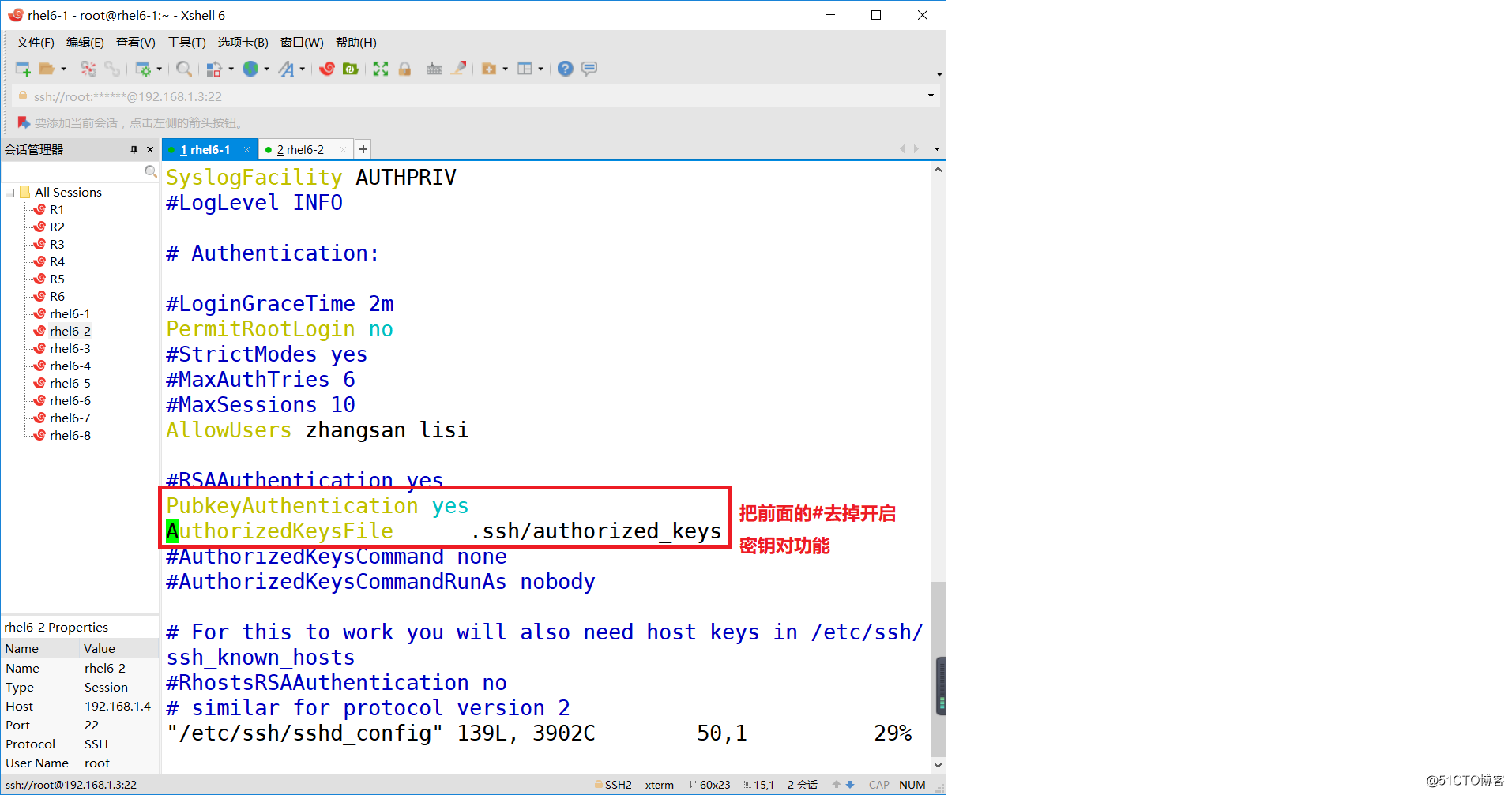Launch Xftp with the red swirl toolbar icon
The height and width of the screenshot is (795, 1512).
[x=327, y=69]
